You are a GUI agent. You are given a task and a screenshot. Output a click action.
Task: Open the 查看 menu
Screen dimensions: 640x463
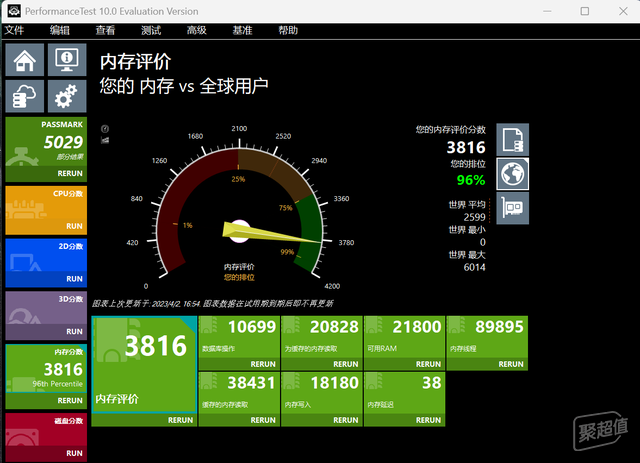105,30
